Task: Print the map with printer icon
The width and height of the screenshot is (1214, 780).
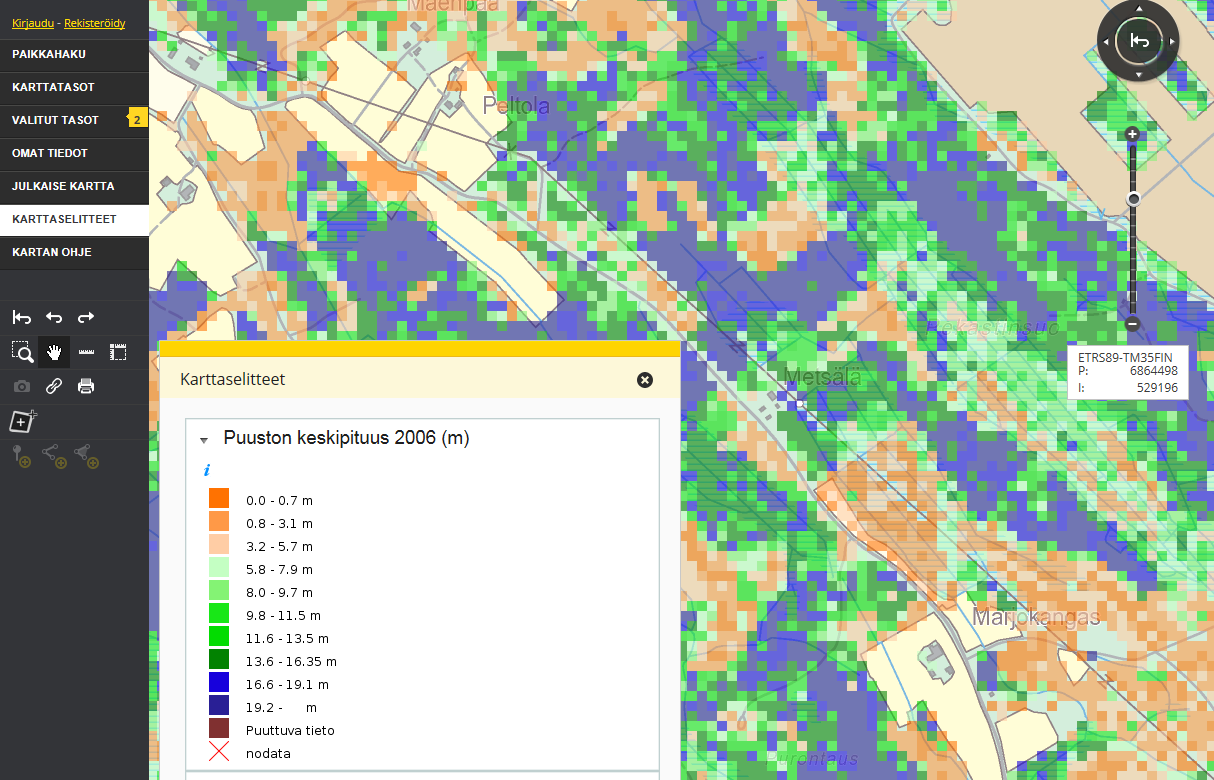Action: pos(86,386)
